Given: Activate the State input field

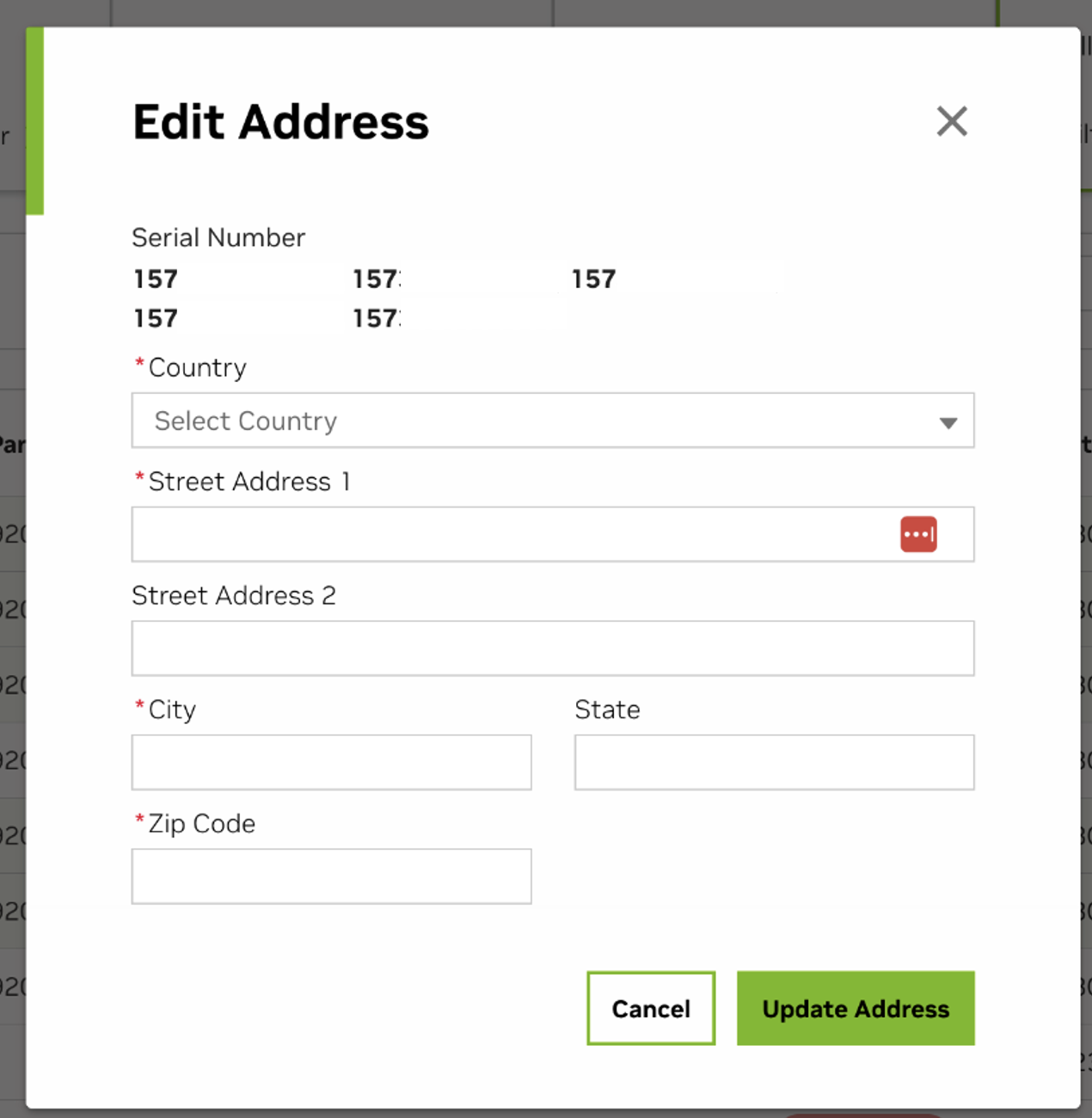Looking at the screenshot, I should pyautogui.click(x=774, y=762).
